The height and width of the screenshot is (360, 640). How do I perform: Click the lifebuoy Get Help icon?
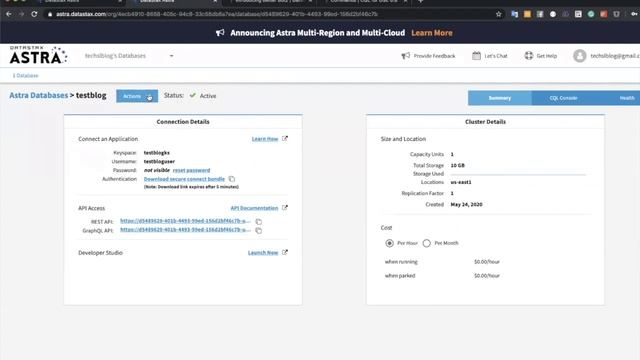click(529, 56)
